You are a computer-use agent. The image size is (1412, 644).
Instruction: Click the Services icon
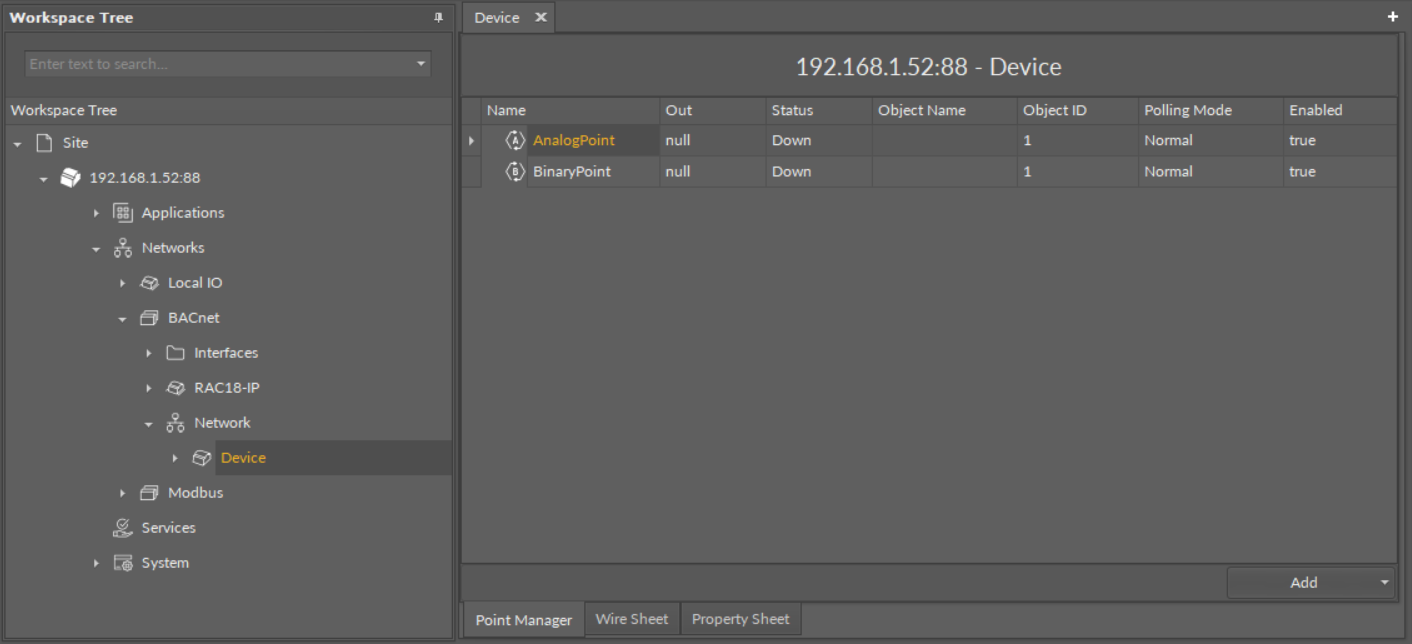(x=121, y=527)
